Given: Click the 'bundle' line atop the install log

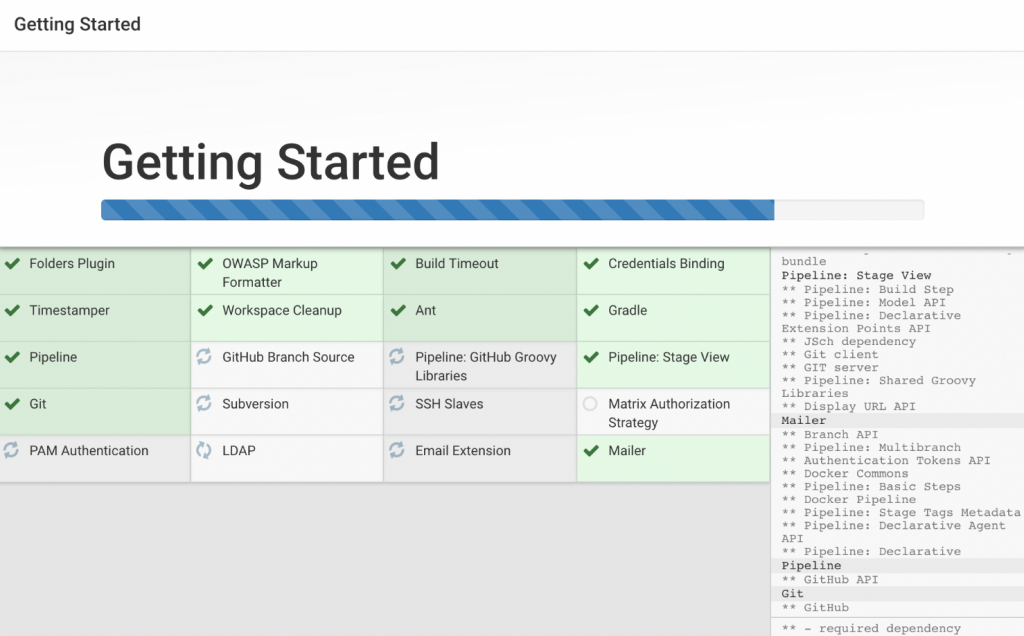Looking at the screenshot, I should pyautogui.click(x=804, y=261).
